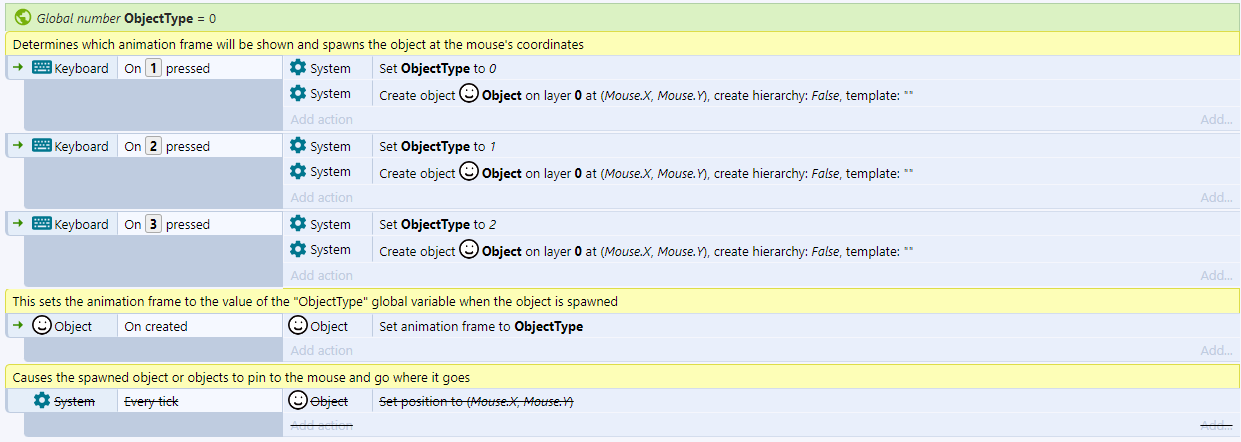This screenshot has height=442, width=1241.
Task: Select the 'On 1 pressed' condition
Action: (167, 68)
